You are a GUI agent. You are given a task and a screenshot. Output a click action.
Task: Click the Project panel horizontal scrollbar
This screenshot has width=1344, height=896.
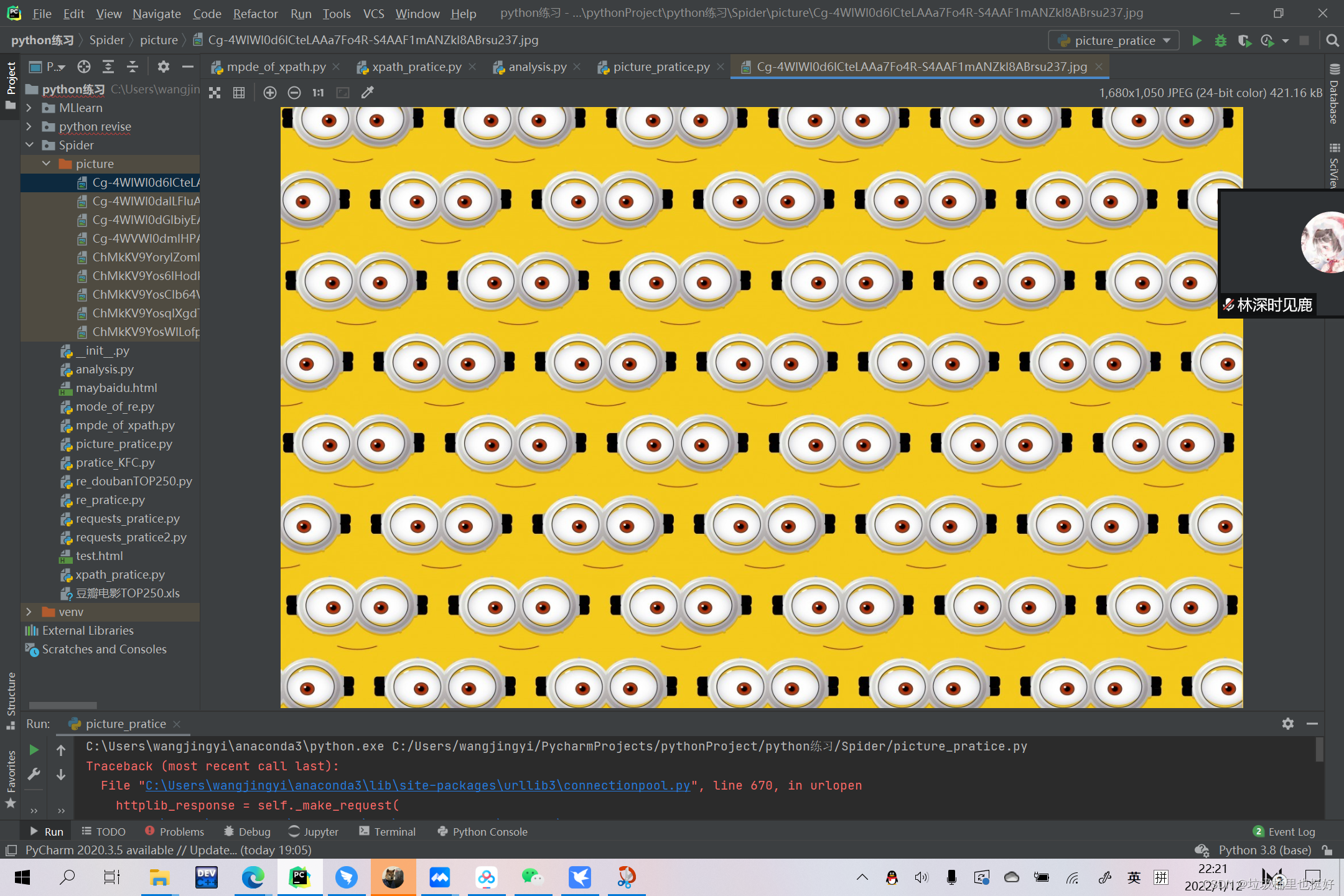tap(63, 706)
